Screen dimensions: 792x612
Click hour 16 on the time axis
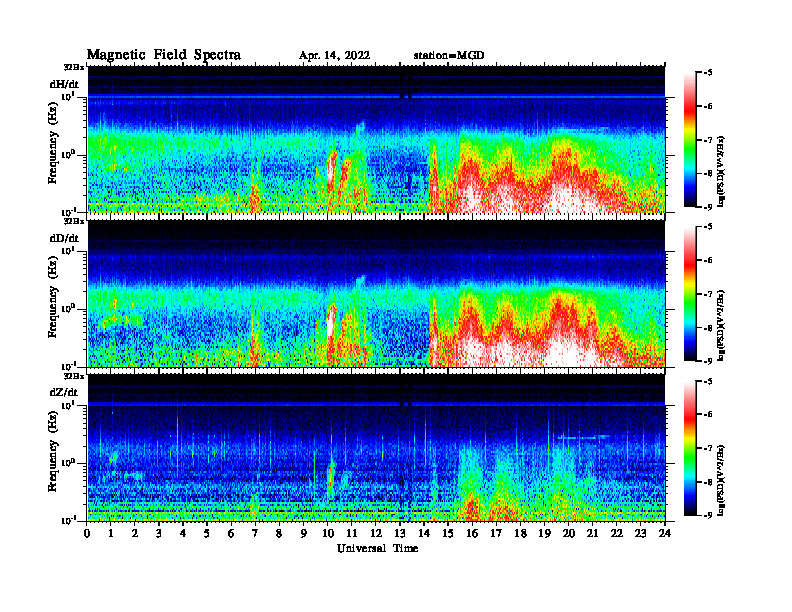pos(472,534)
